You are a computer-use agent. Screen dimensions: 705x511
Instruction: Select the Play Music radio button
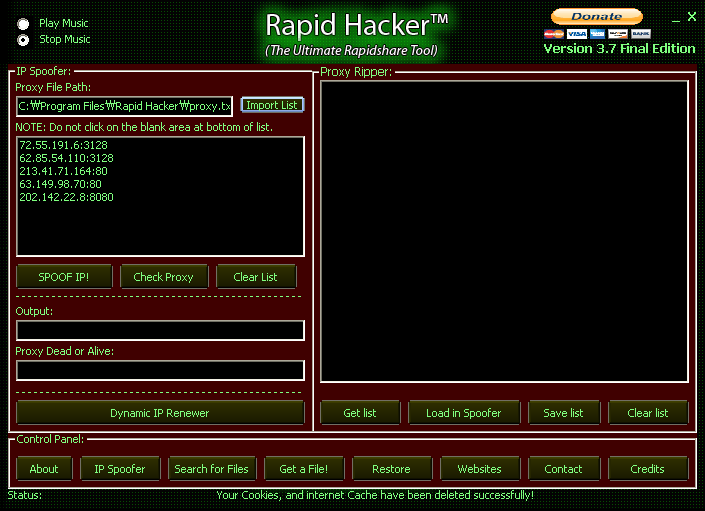pyautogui.click(x=23, y=23)
